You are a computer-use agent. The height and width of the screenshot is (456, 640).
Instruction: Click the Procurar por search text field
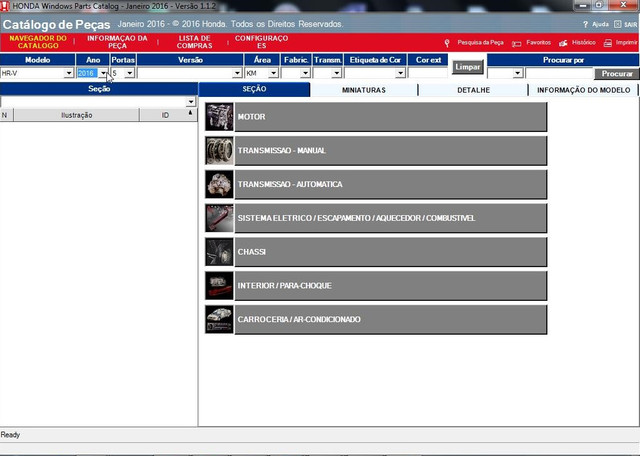coord(559,73)
